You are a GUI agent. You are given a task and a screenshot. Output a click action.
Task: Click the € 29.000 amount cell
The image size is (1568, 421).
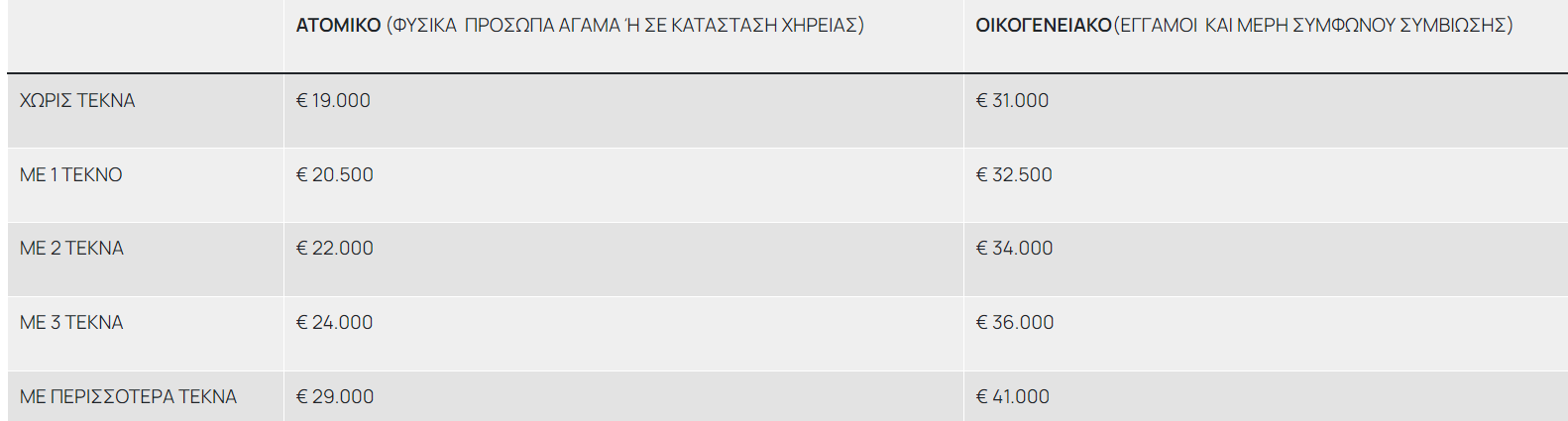point(335,397)
